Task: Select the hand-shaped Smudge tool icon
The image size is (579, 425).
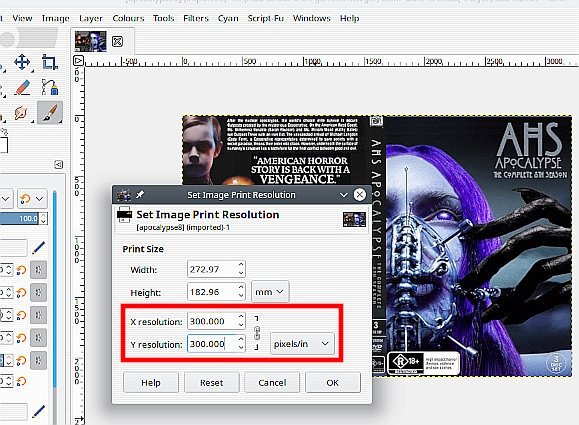Action: pyautogui.click(x=21, y=113)
